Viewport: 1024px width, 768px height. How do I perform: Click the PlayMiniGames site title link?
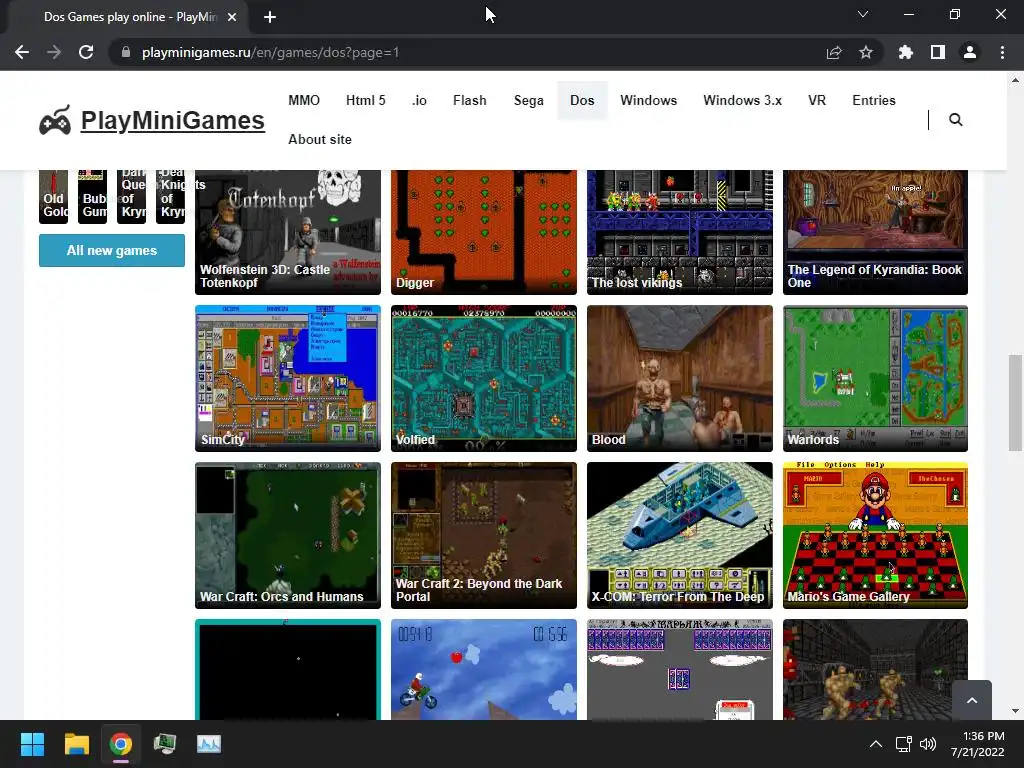click(x=172, y=120)
